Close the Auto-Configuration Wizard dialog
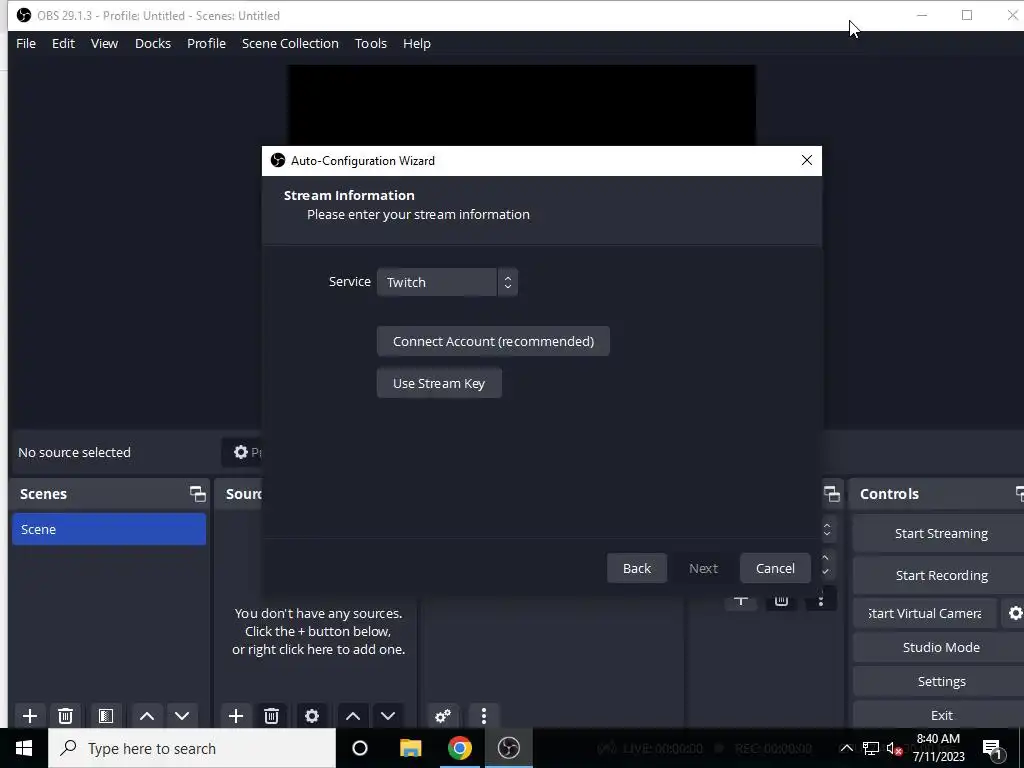 [x=807, y=161]
